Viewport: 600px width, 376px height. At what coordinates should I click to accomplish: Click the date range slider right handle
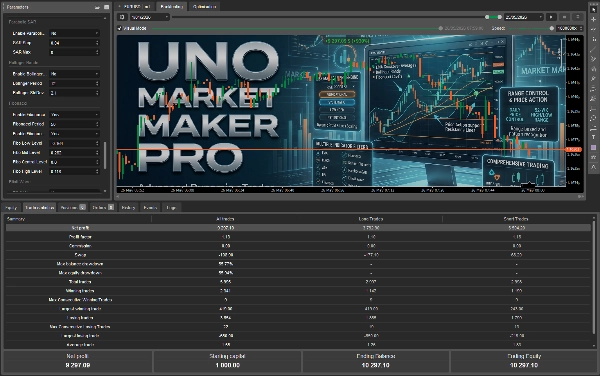point(499,17)
